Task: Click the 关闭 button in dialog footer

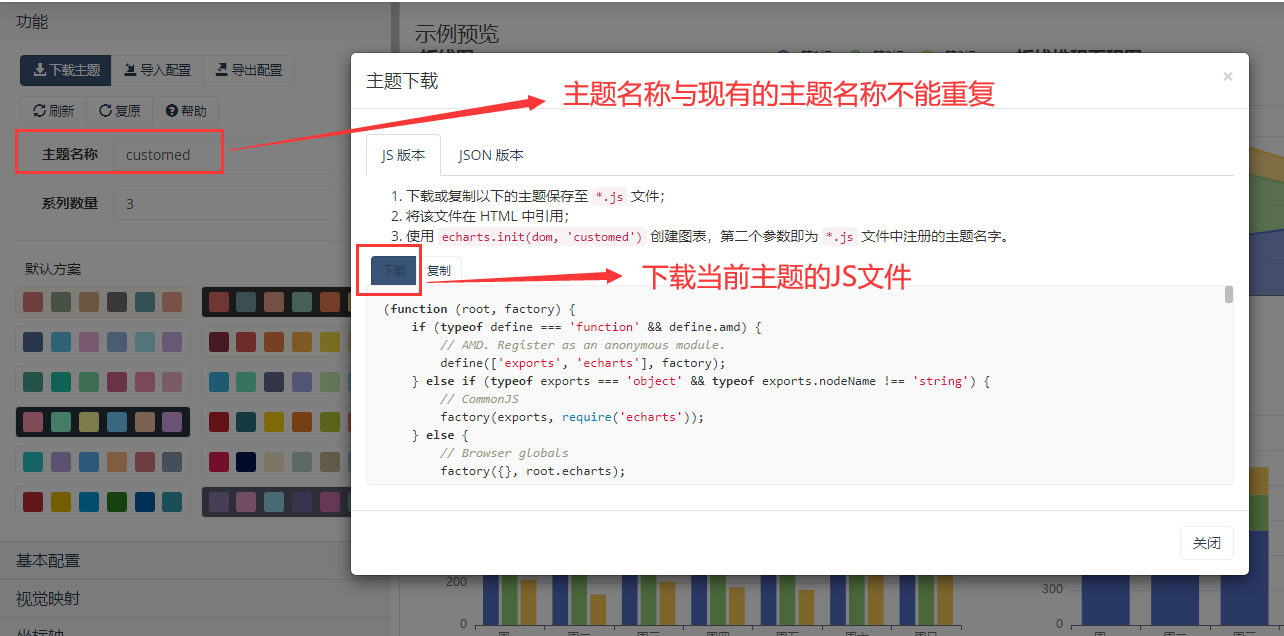Action: pyautogui.click(x=1207, y=543)
